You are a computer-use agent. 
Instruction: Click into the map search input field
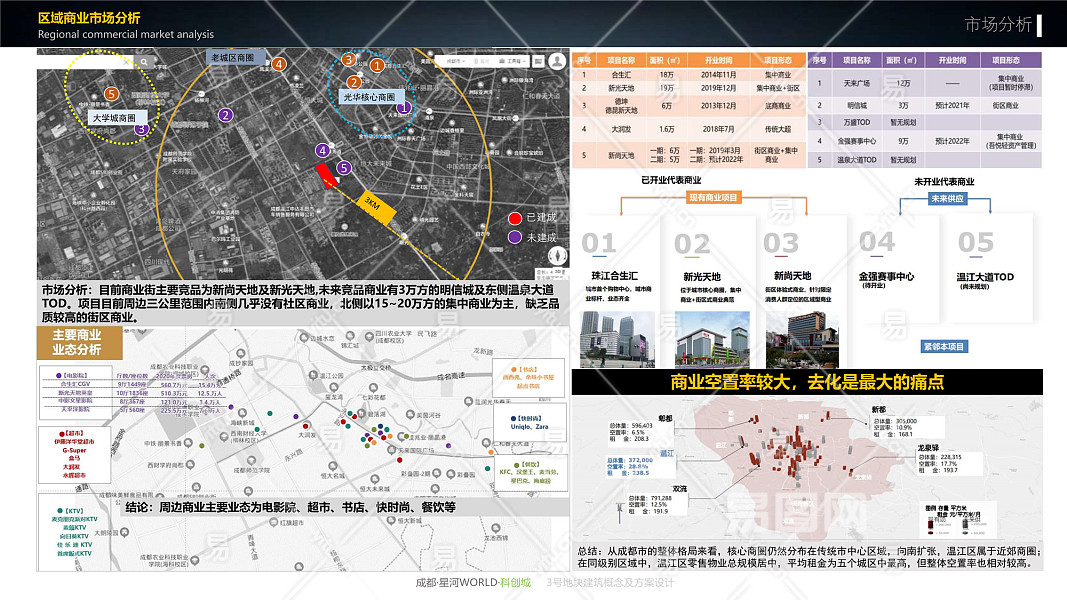(85, 62)
